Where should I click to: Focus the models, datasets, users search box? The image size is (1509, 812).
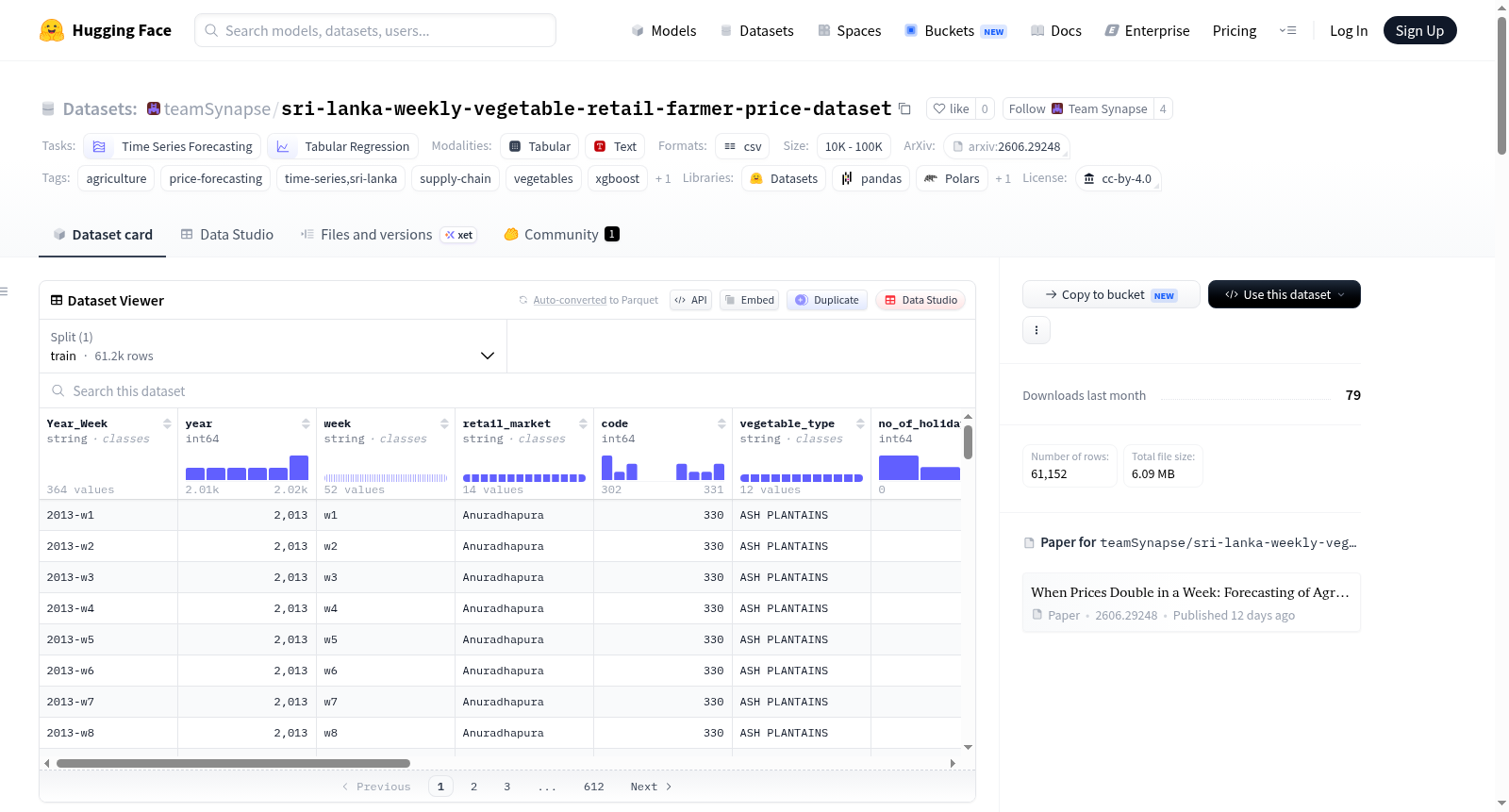click(x=375, y=30)
